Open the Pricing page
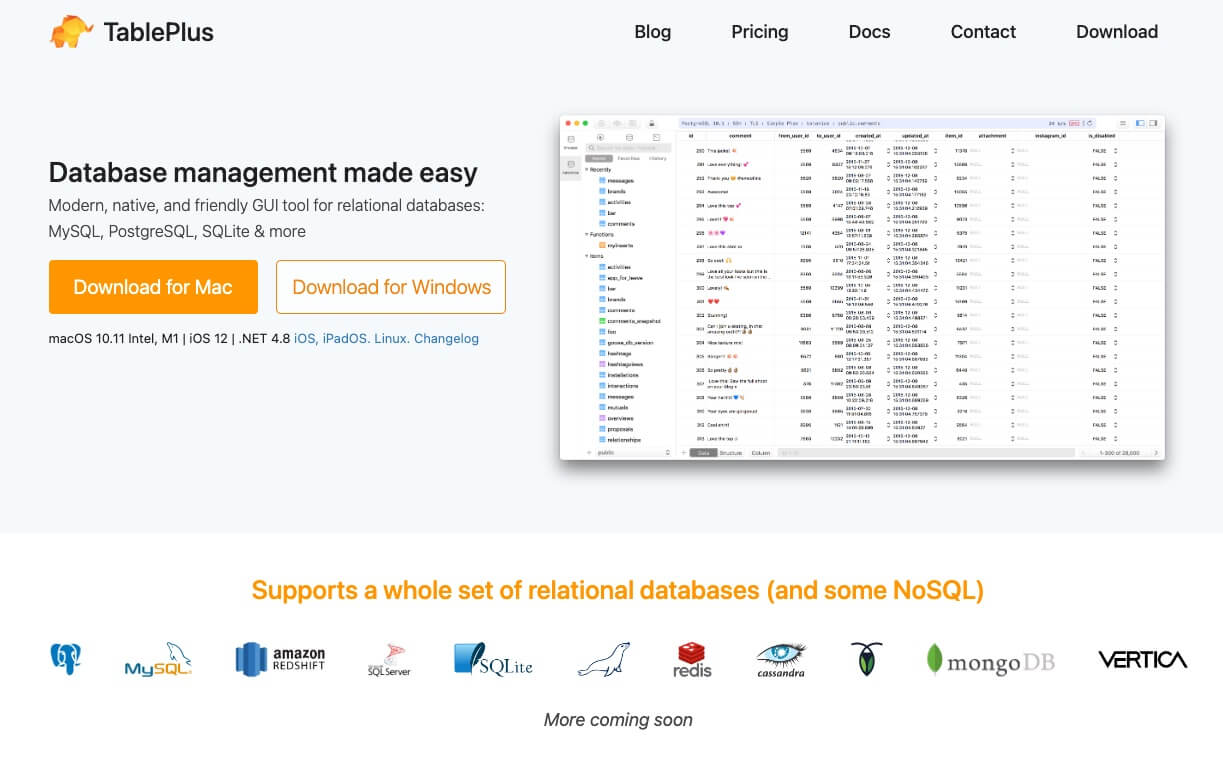 pyautogui.click(x=759, y=32)
